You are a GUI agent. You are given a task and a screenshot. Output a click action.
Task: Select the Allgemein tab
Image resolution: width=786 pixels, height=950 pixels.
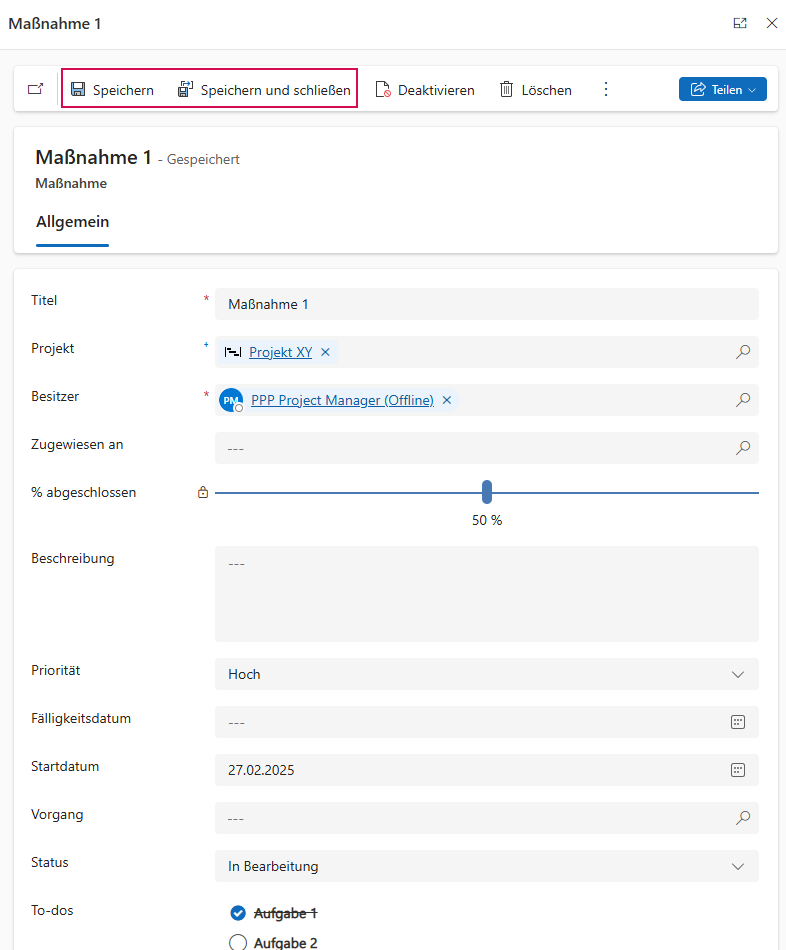click(x=72, y=222)
